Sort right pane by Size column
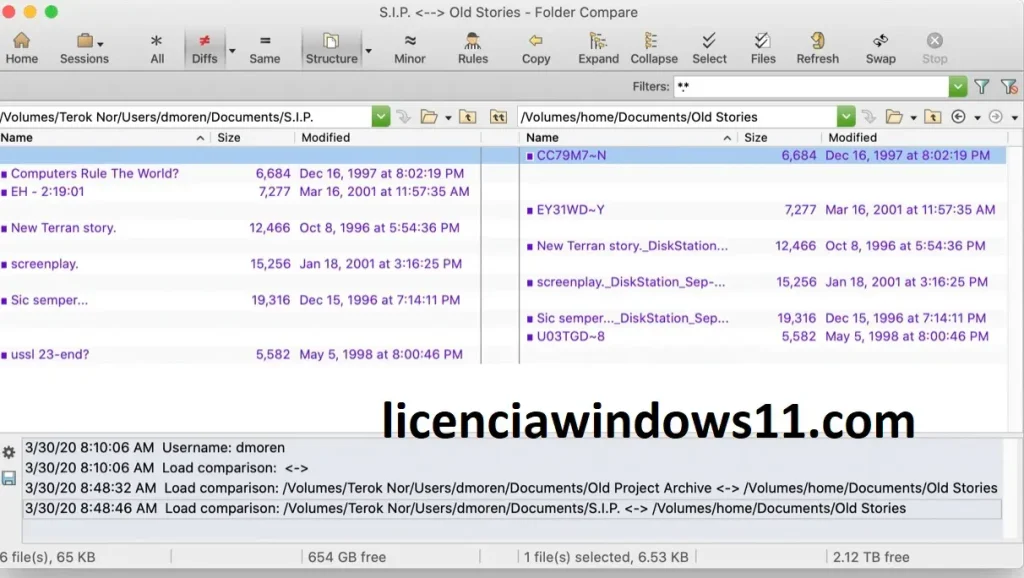Viewport: 1024px width, 578px height. click(780, 138)
